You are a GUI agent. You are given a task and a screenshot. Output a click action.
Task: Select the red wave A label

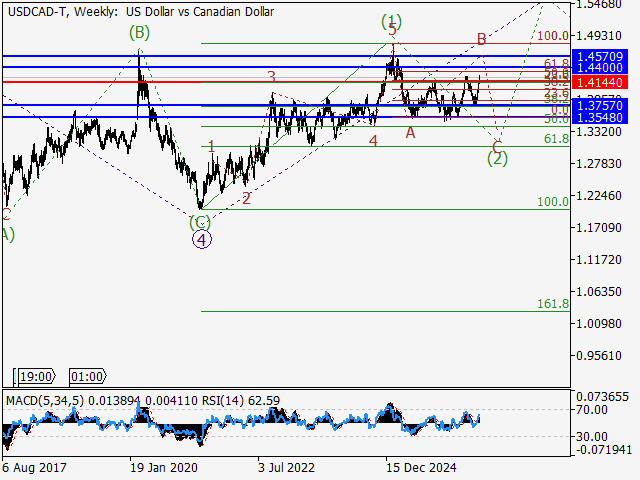click(410, 133)
